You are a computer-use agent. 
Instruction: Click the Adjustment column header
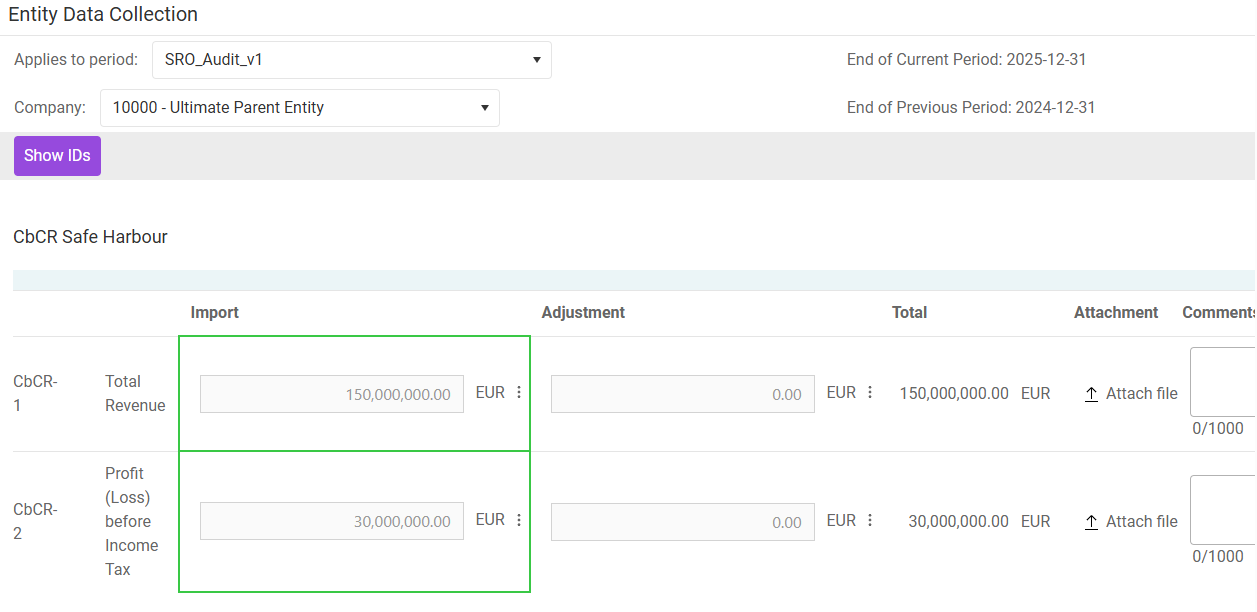coord(583,313)
